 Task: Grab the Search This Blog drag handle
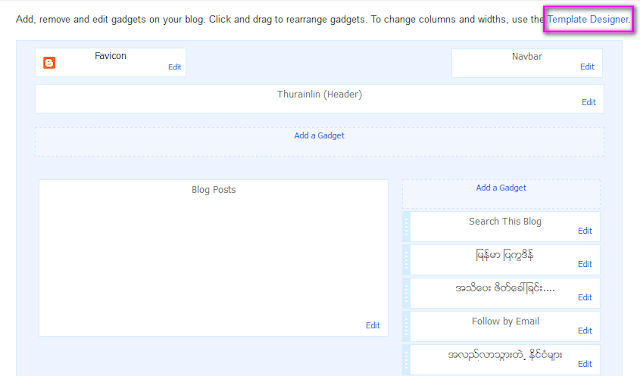[406, 227]
